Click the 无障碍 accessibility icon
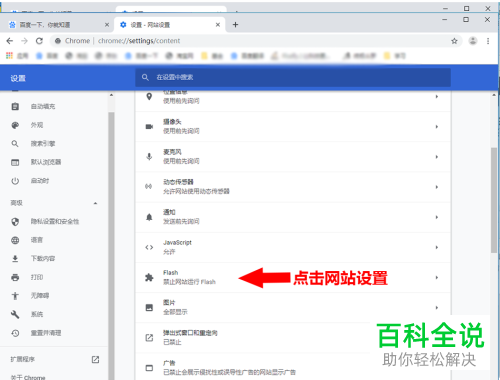This screenshot has width=500, height=380. point(15,296)
